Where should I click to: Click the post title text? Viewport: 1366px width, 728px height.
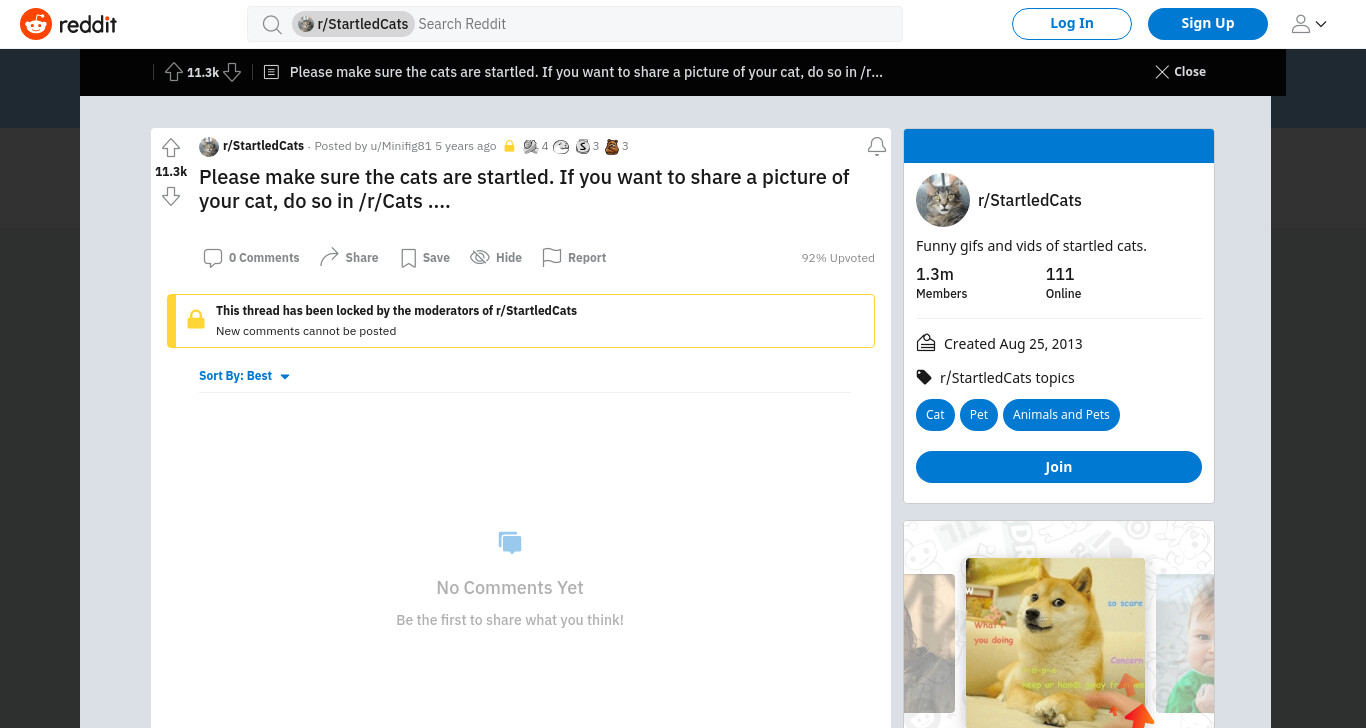[x=524, y=189]
